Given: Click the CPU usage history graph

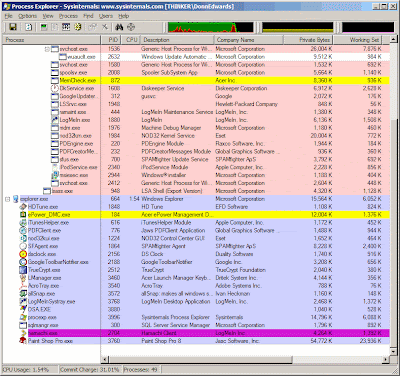Looking at the screenshot, I should (211, 27).
